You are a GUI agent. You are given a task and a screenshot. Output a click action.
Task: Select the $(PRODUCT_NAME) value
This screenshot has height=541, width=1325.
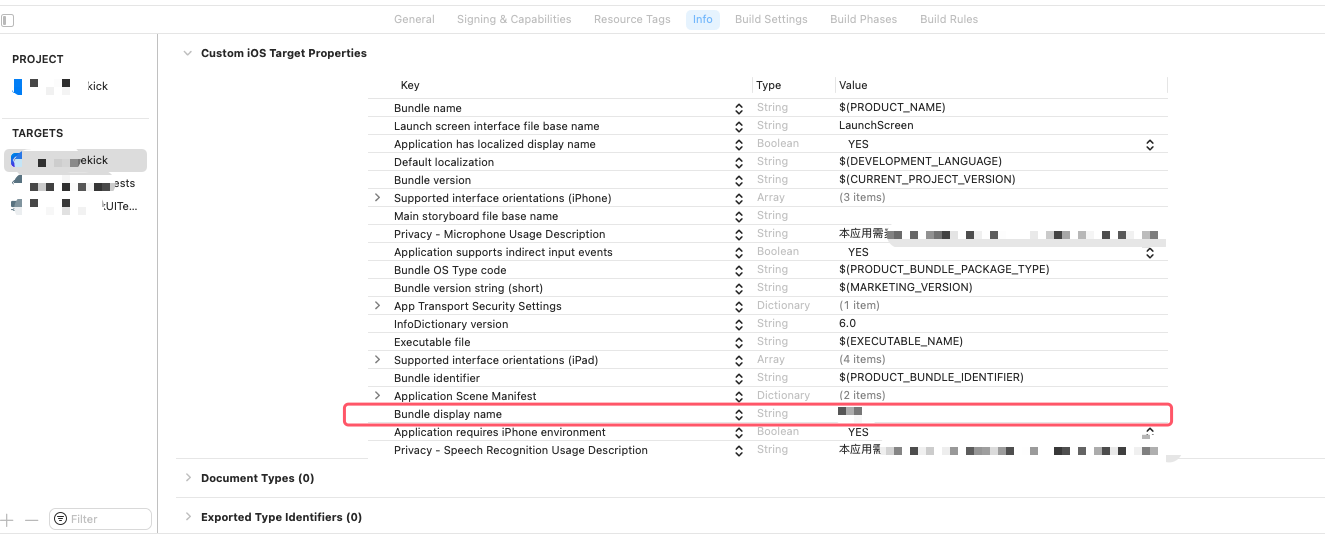pyautogui.click(x=892, y=108)
